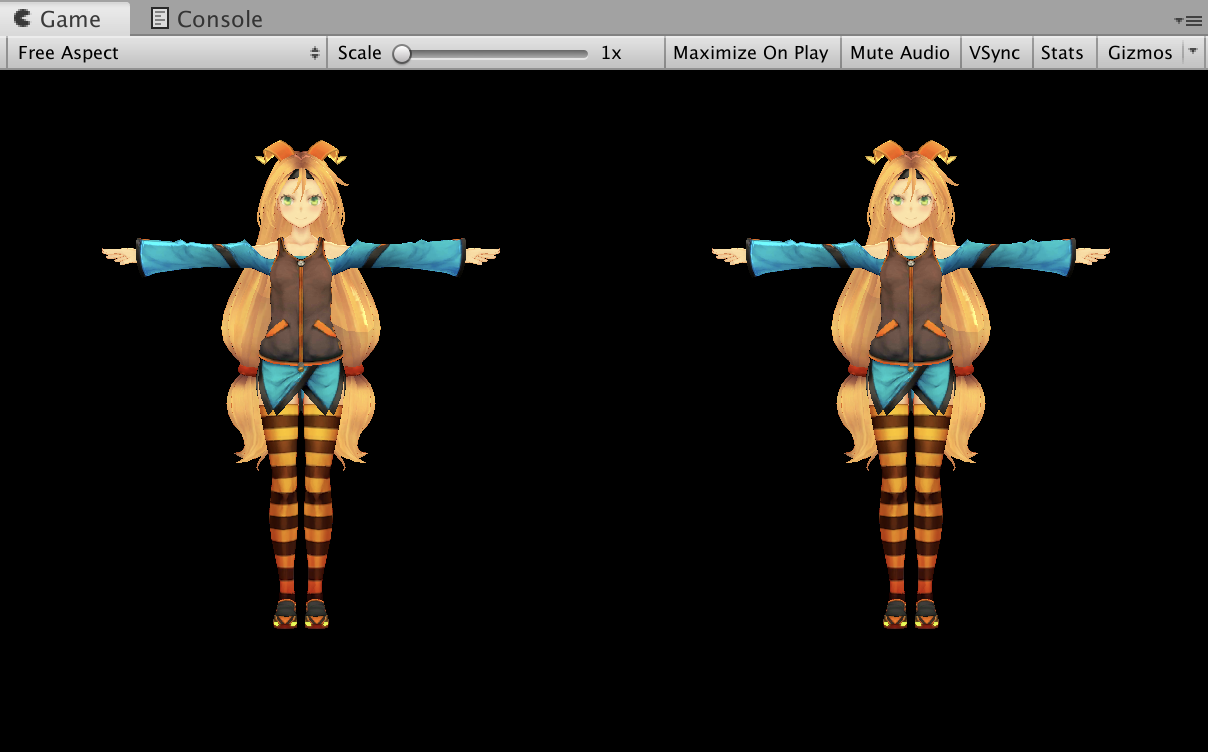The width and height of the screenshot is (1208, 752).
Task: Click the Scale slider handle
Action: point(402,53)
